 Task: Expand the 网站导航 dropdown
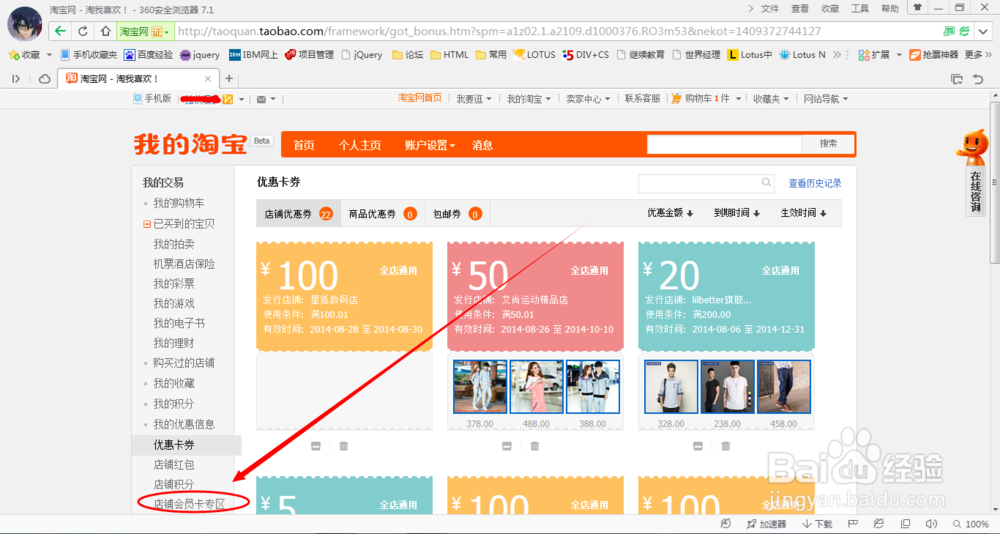(826, 99)
